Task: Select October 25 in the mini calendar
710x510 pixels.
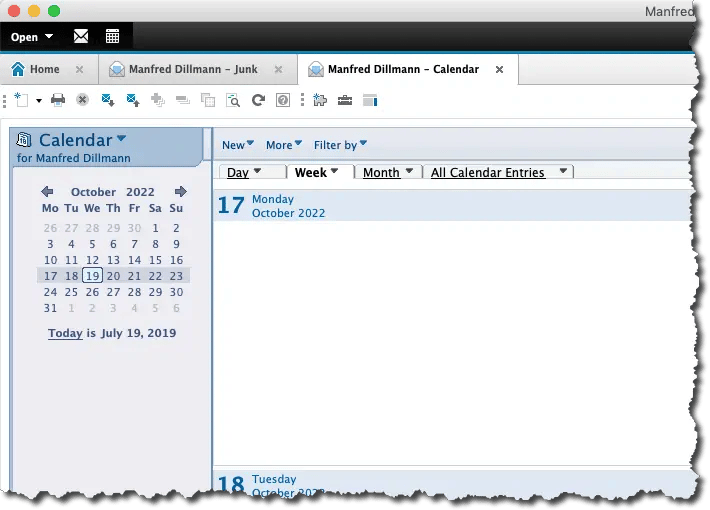Action: (x=71, y=292)
